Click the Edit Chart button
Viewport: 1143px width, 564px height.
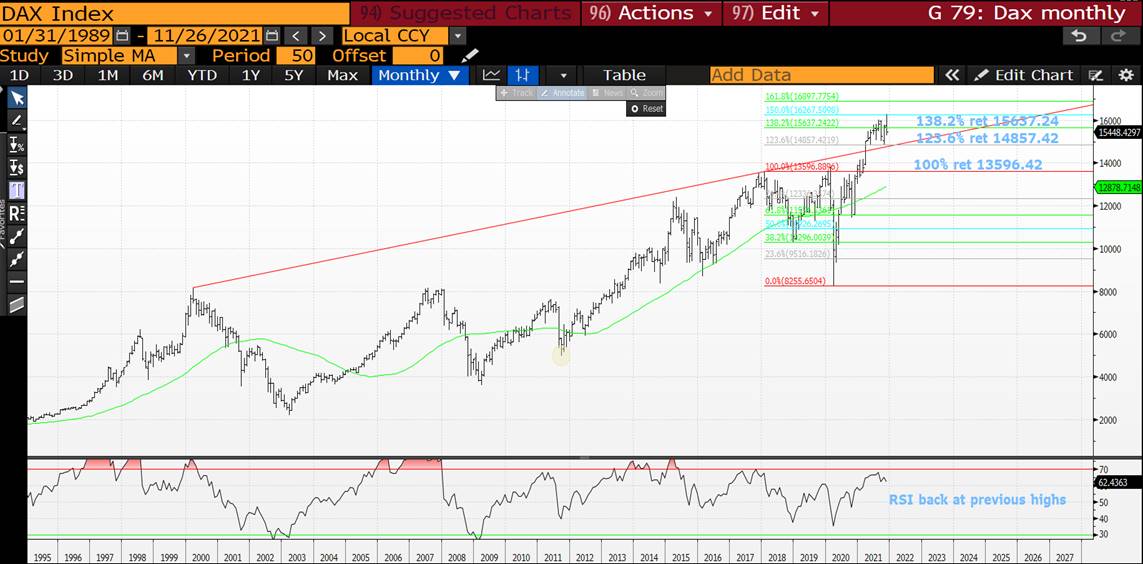click(1024, 75)
